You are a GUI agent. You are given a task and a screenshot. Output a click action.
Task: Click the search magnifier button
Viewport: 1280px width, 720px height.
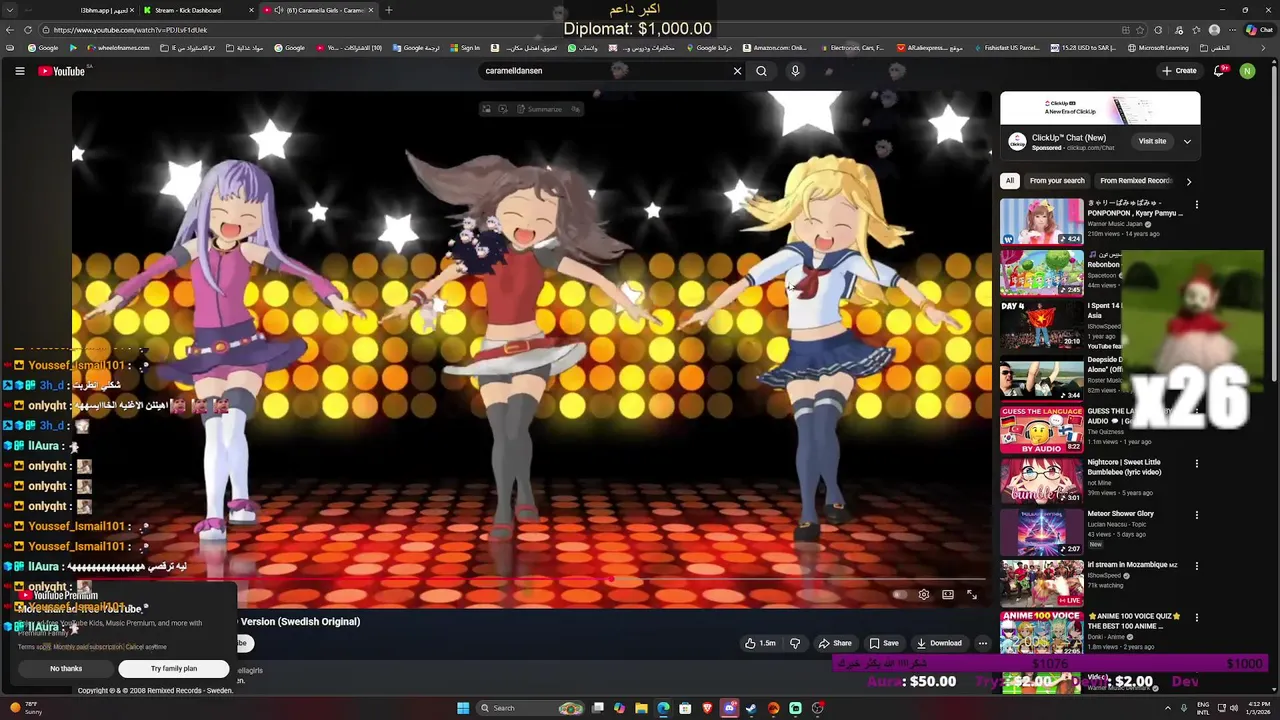point(762,71)
